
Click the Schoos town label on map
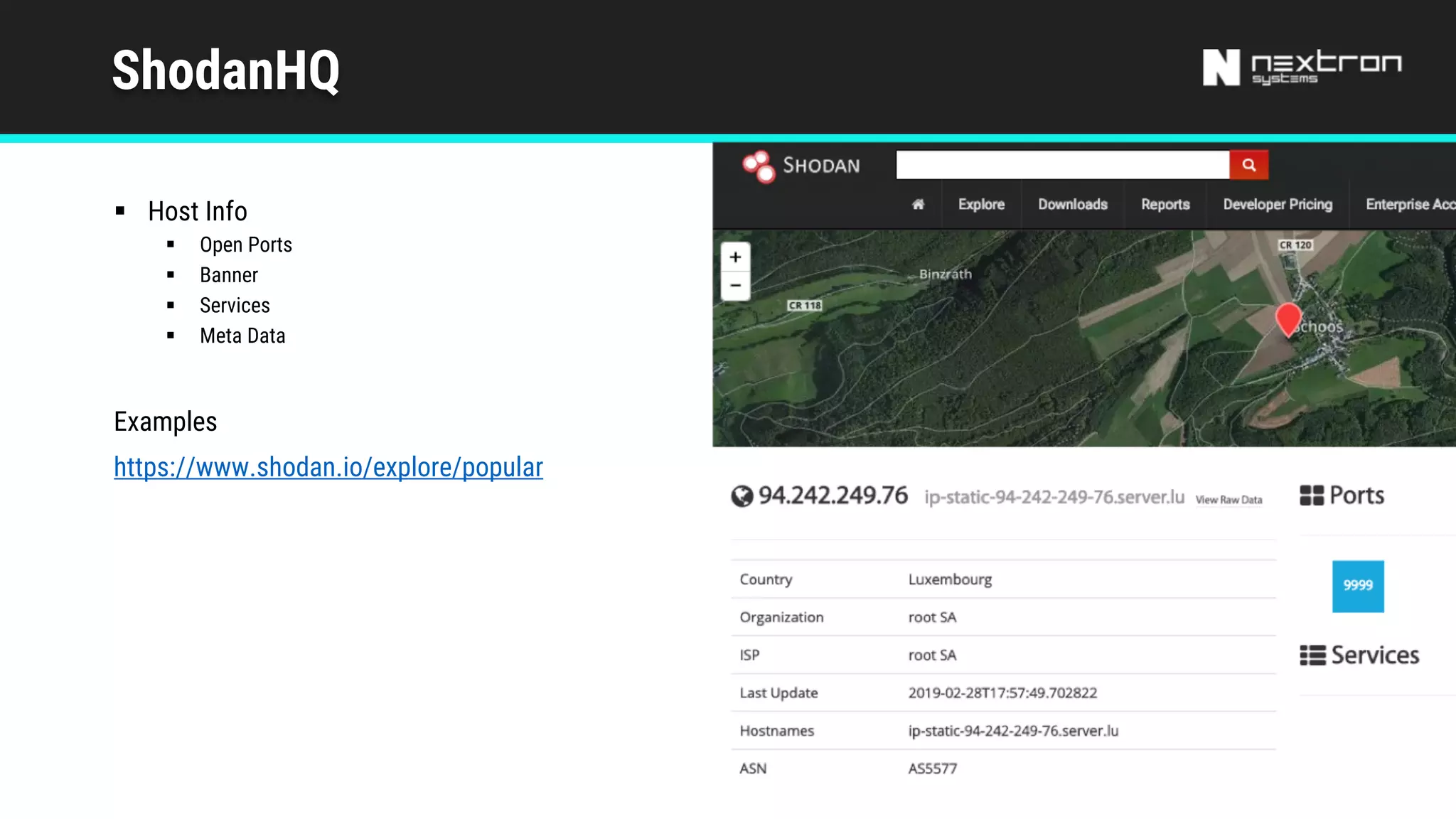click(1319, 327)
